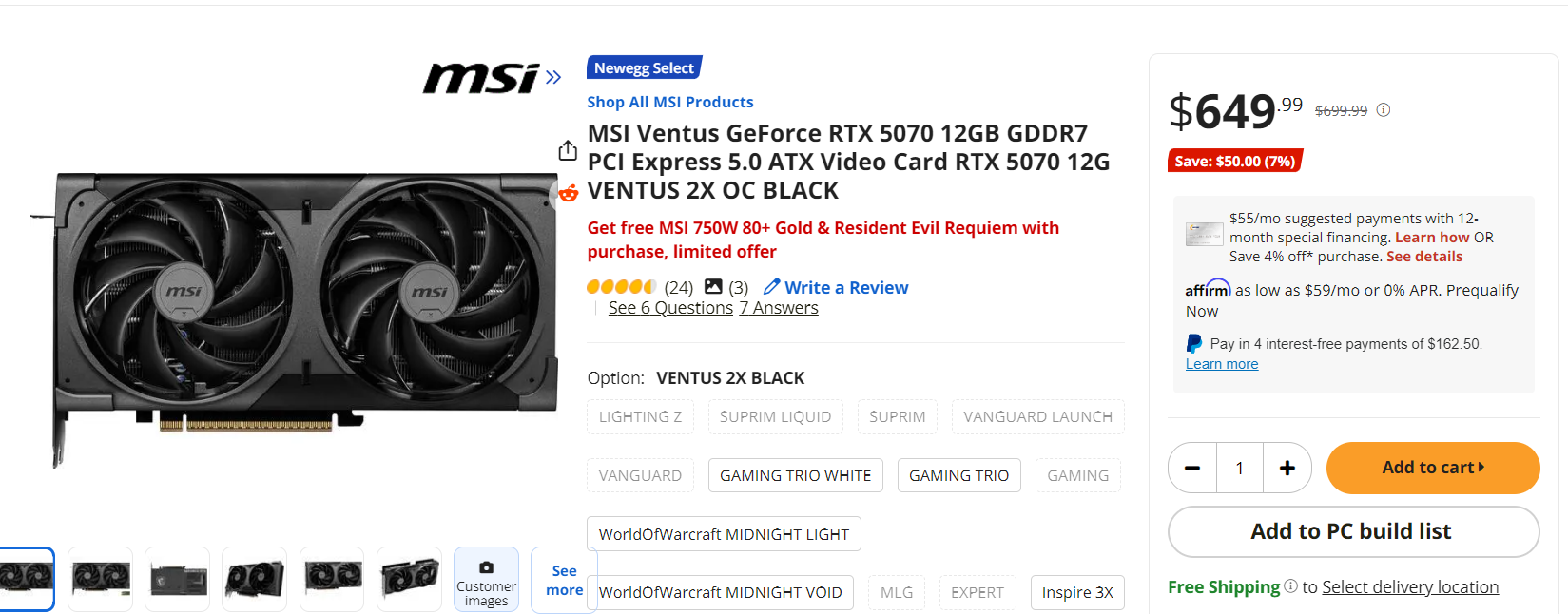1568x614 pixels.
Task: Select the GAMING TRIO option
Action: [958, 475]
